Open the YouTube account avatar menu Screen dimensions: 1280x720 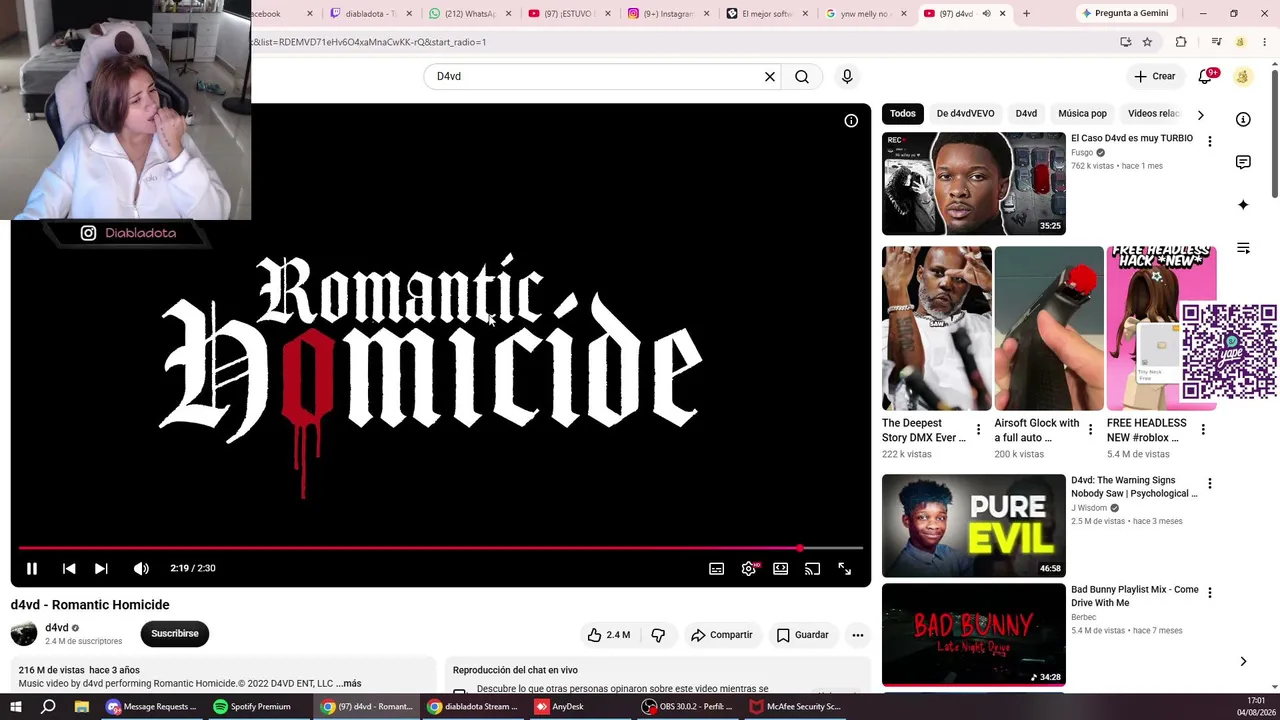click(1243, 76)
